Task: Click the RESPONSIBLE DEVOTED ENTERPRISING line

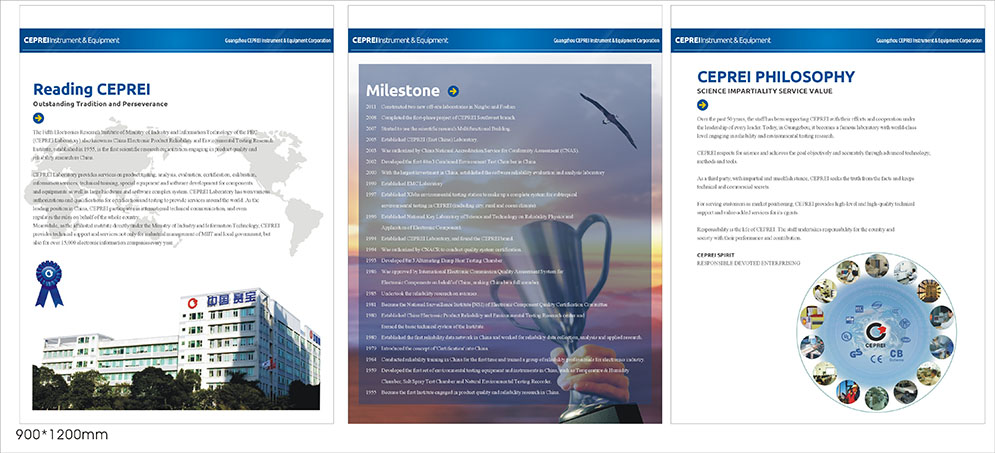Action: 748,263
